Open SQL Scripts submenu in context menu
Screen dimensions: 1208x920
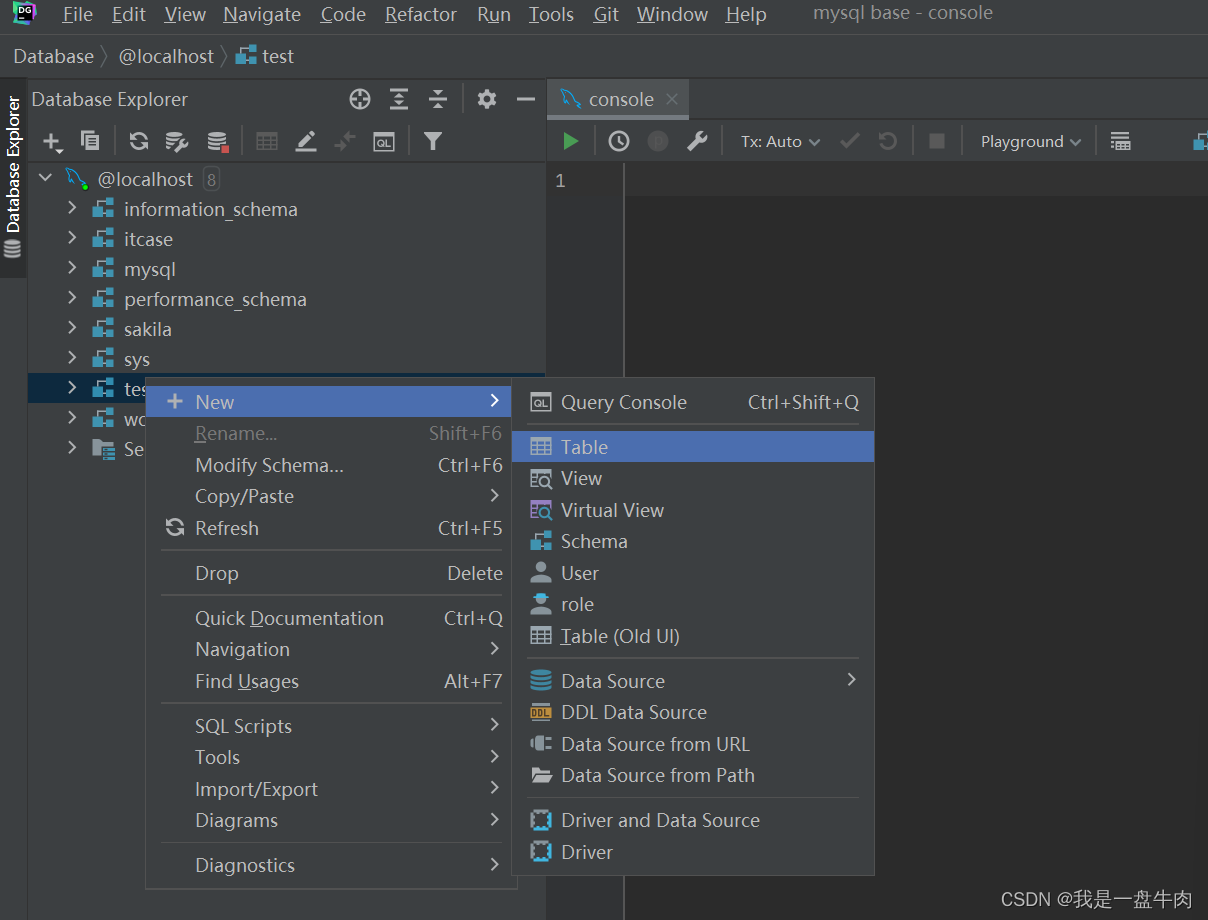[329, 726]
